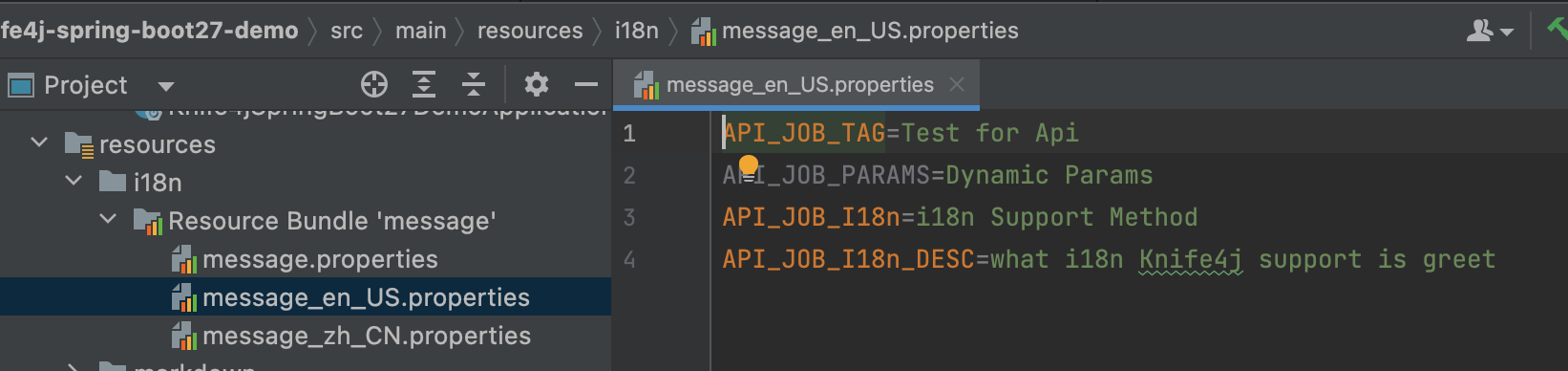This screenshot has height=371, width=1568.
Task: Collapse the resources folder
Action: click(39, 143)
